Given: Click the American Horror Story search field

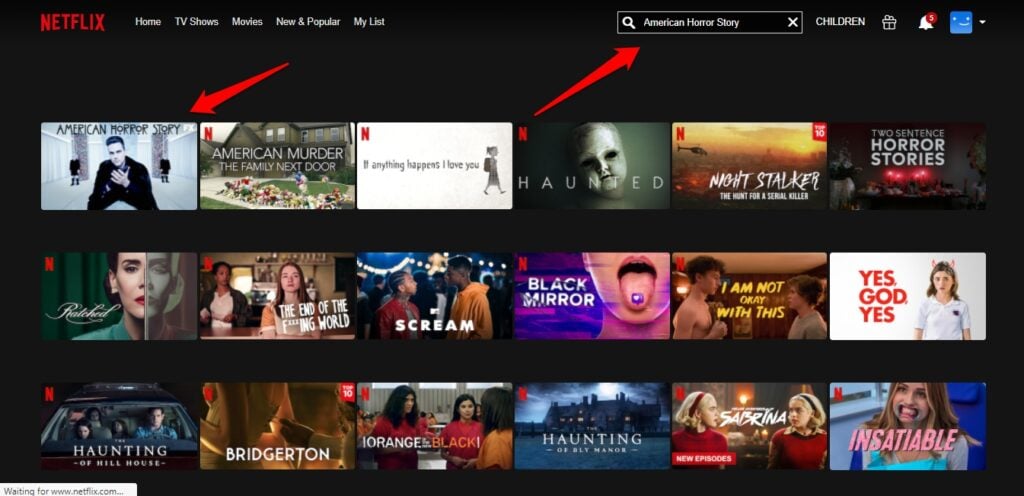Looking at the screenshot, I should coord(710,22).
